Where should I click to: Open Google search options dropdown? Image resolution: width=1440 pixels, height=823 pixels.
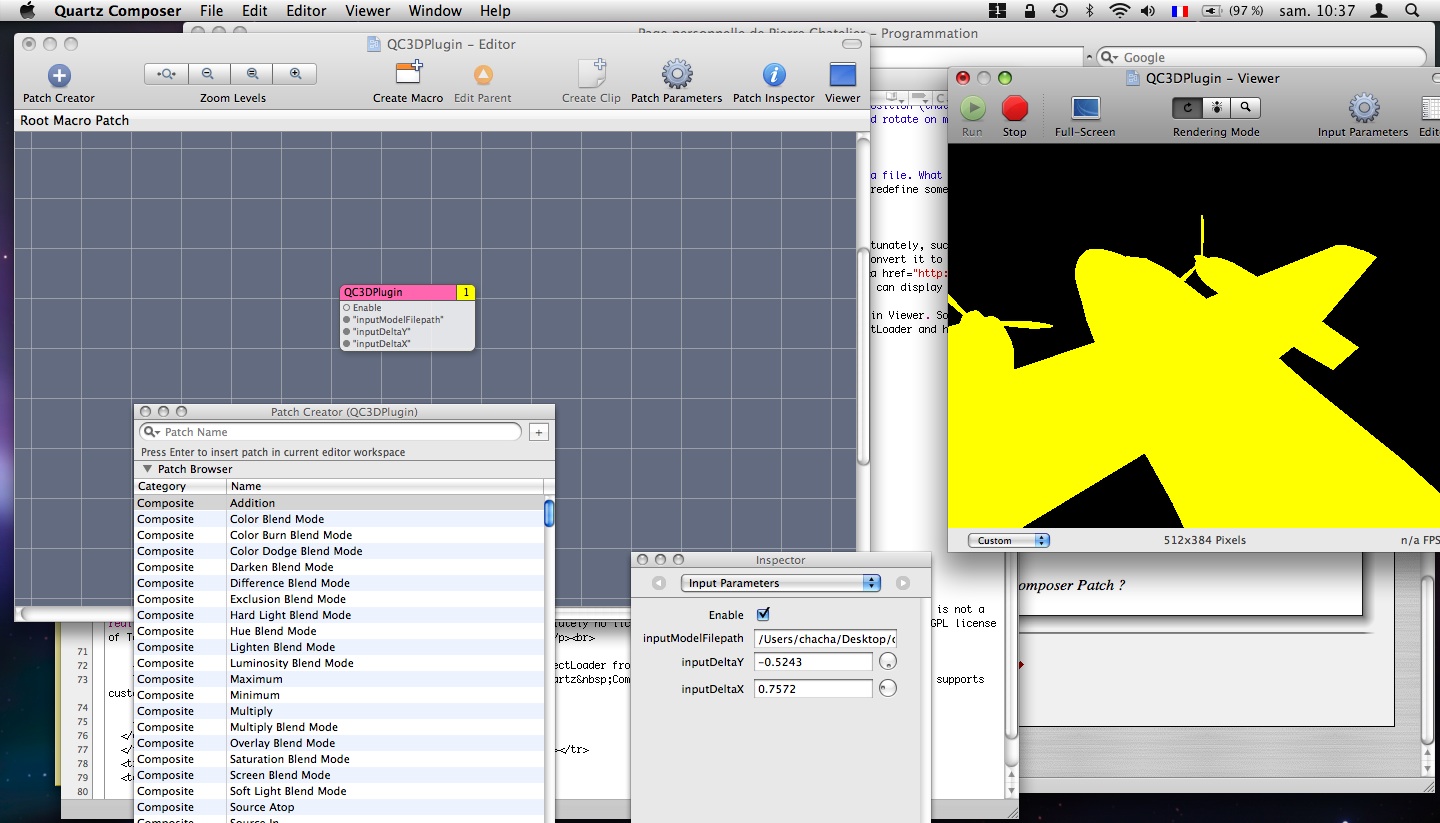pyautogui.click(x=1110, y=58)
